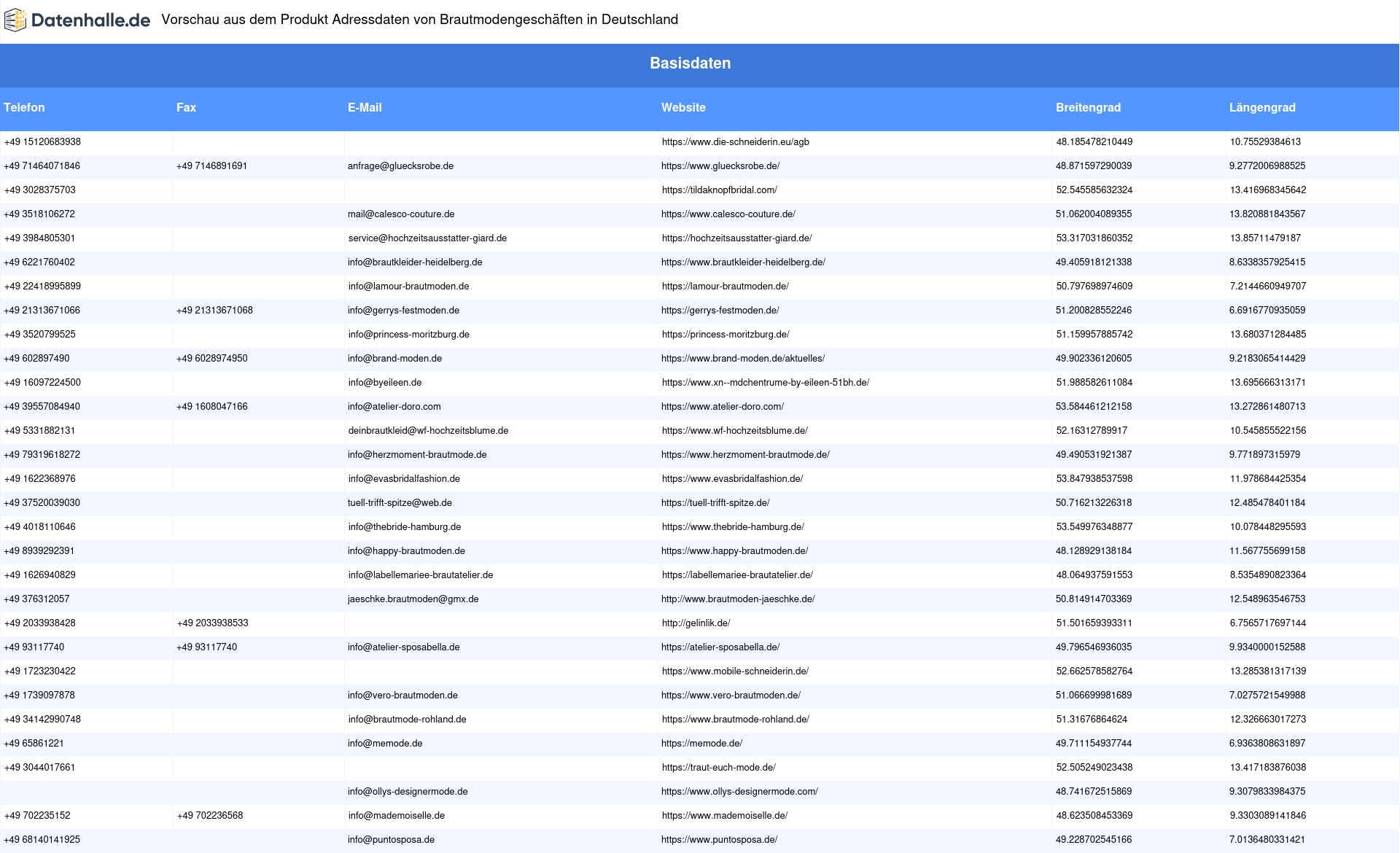The height and width of the screenshot is (853, 1400).
Task: Select latitude value 48.185478210449
Action: [1094, 142]
